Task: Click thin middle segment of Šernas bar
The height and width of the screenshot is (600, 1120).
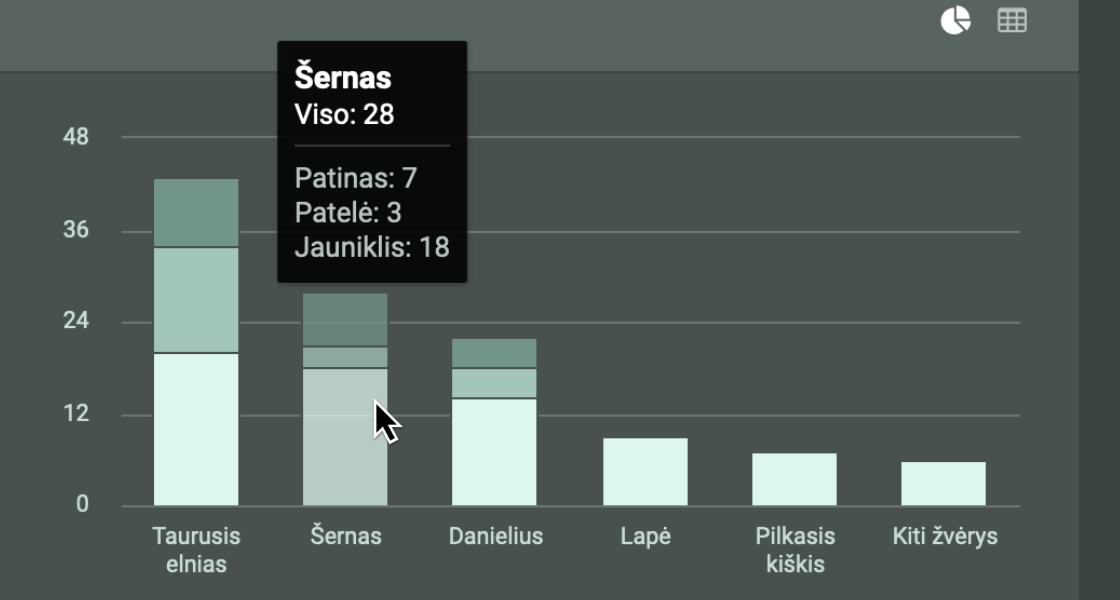Action: (x=345, y=357)
